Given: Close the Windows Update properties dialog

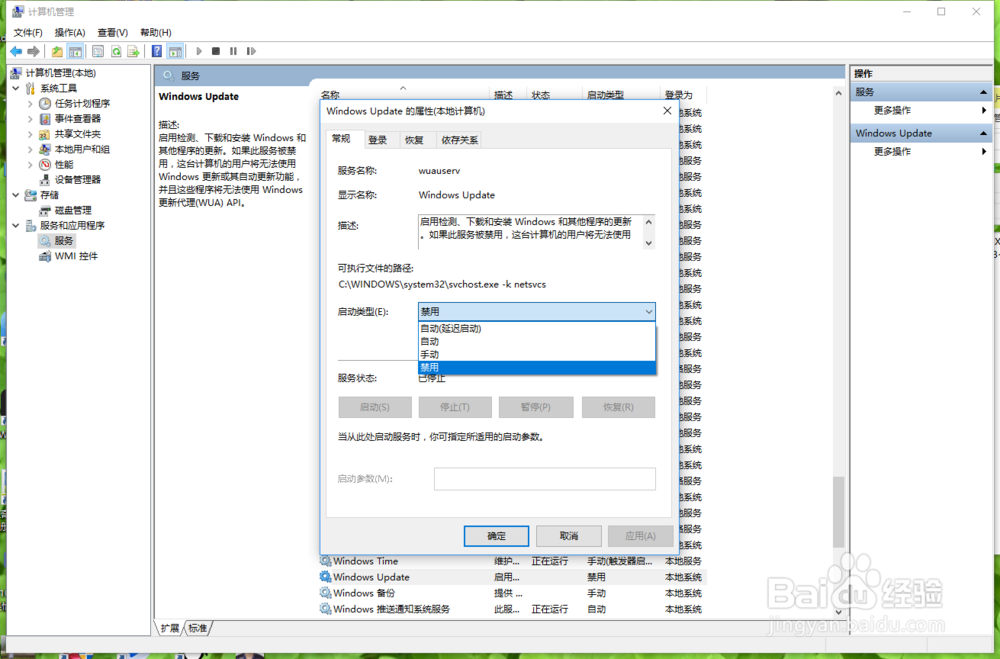Looking at the screenshot, I should (x=667, y=111).
